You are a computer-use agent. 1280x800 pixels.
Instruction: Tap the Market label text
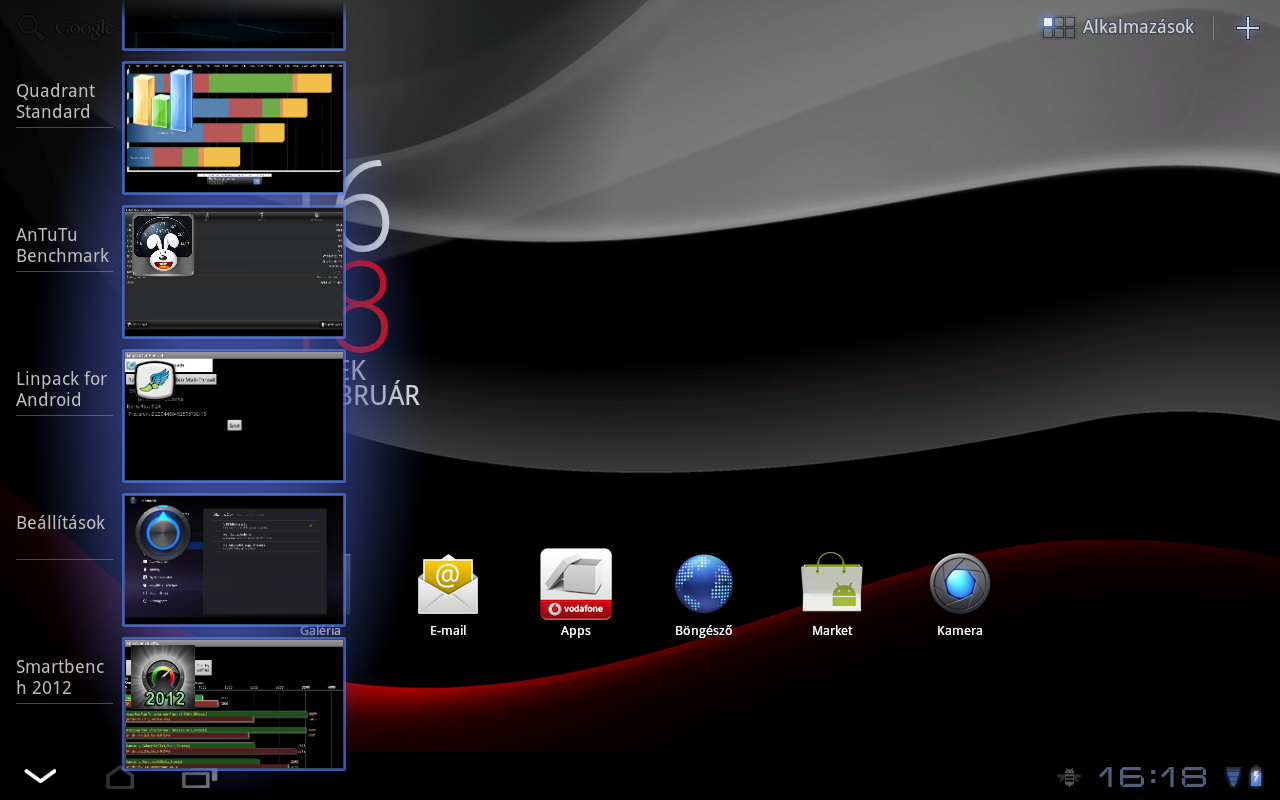click(x=832, y=631)
